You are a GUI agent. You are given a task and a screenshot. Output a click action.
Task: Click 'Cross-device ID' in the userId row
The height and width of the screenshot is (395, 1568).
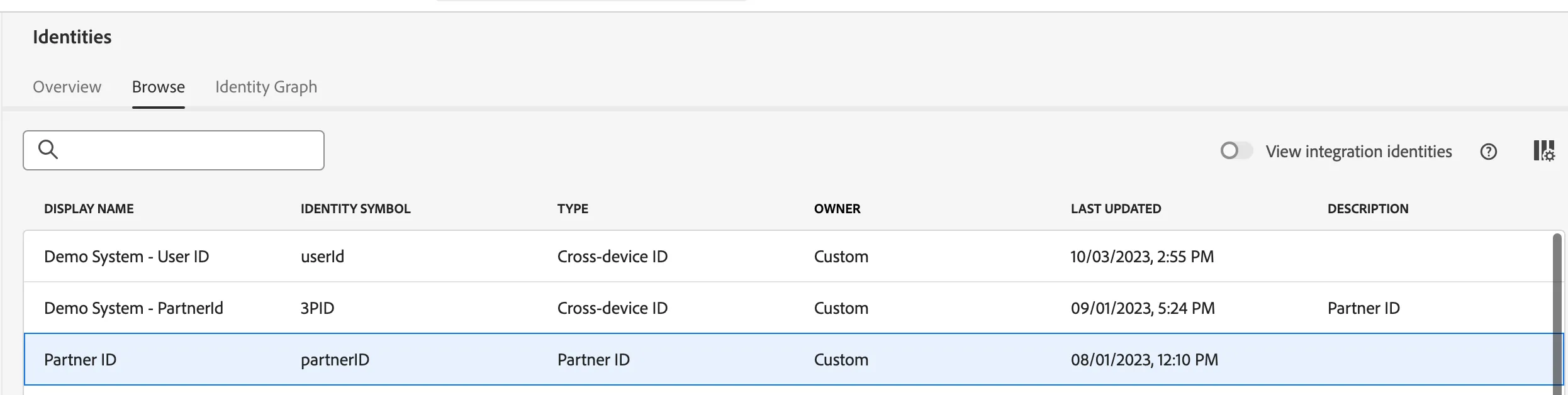point(612,257)
